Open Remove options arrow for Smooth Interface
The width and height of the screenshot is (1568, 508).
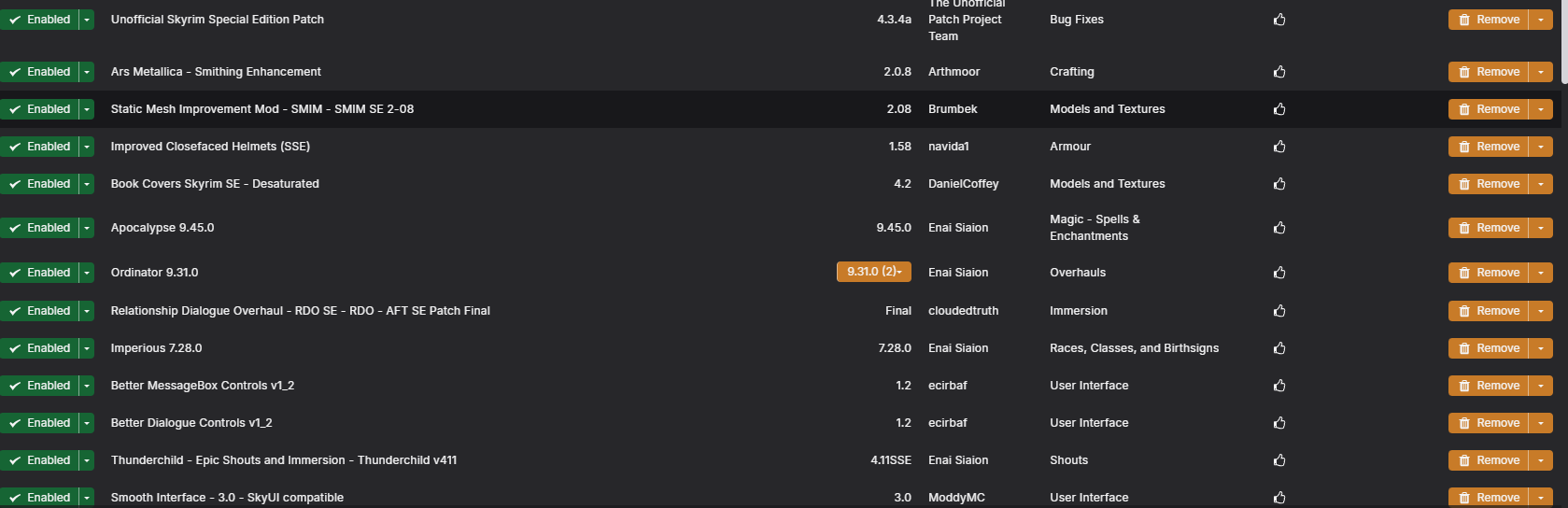click(1541, 498)
